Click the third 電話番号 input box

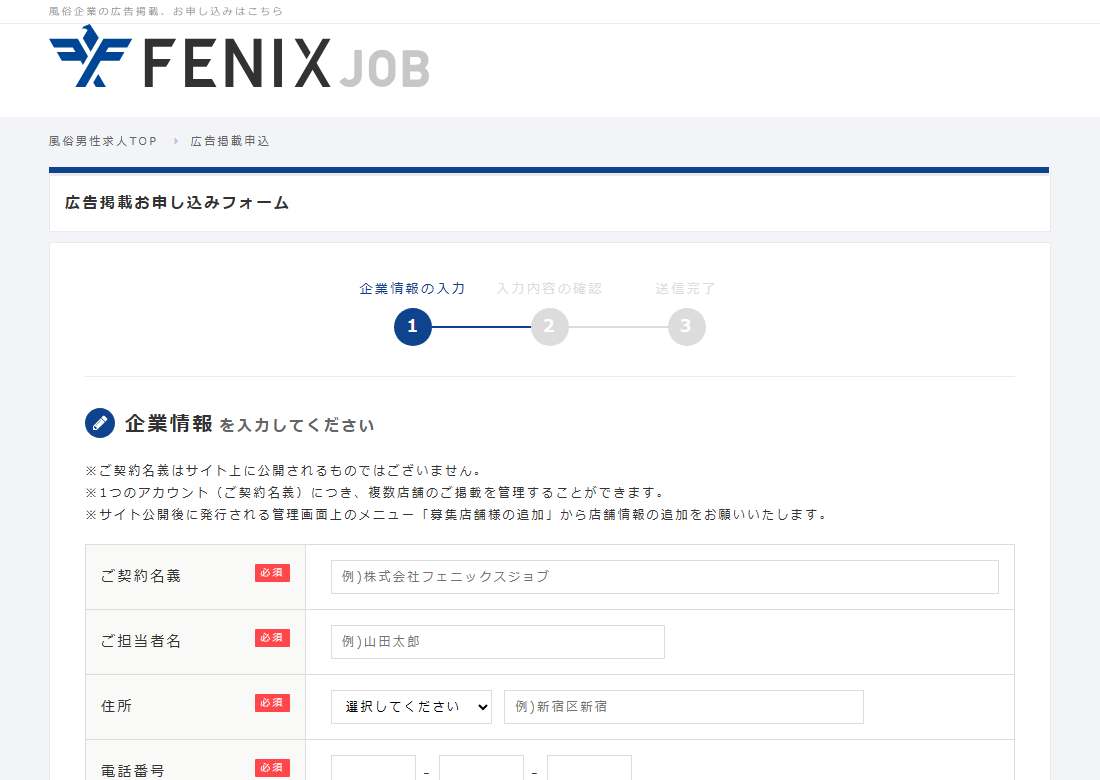tap(589, 768)
